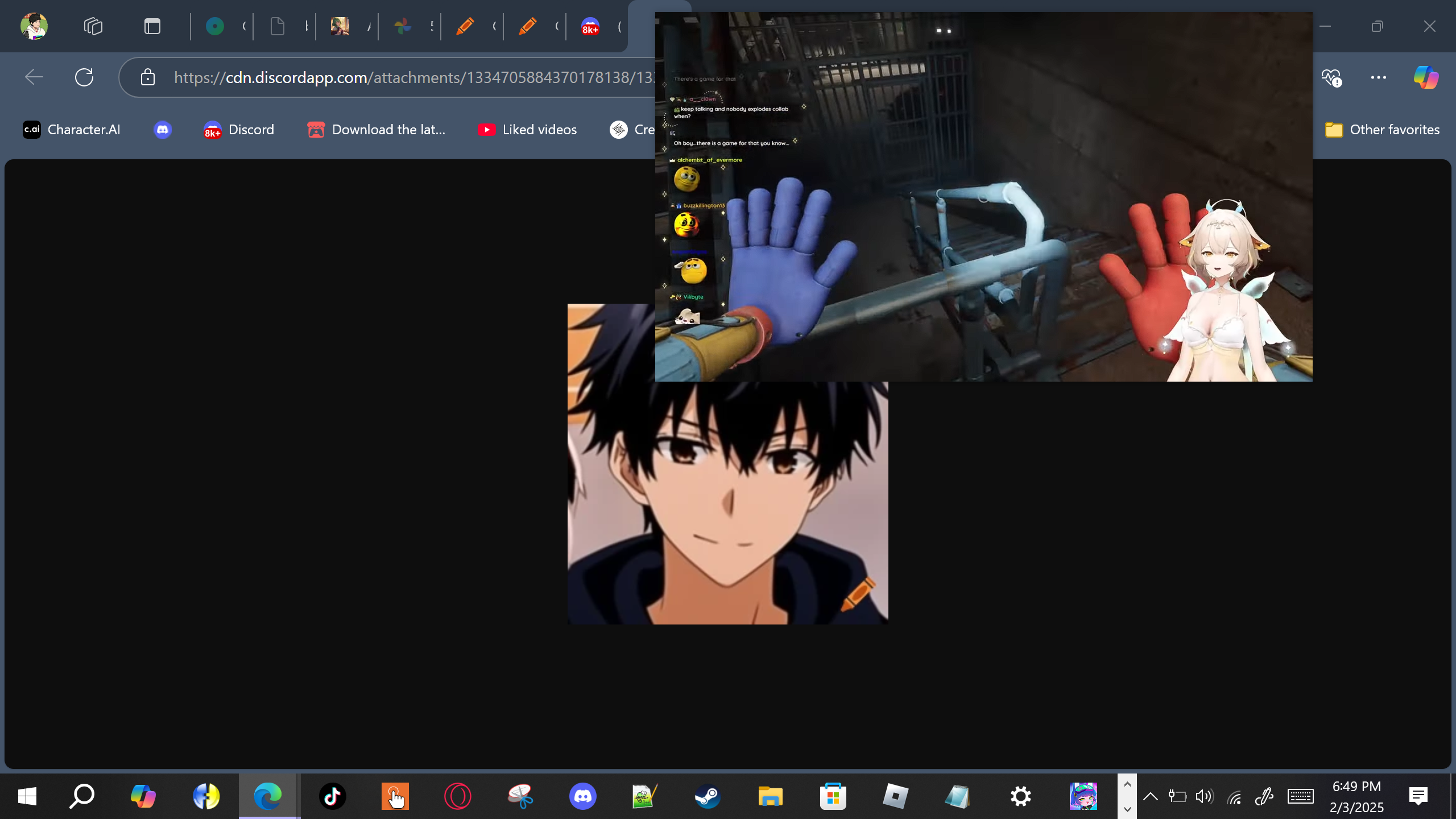Open the Workspaces icon in Edge
The width and height of the screenshot is (1456, 819).
click(x=93, y=26)
